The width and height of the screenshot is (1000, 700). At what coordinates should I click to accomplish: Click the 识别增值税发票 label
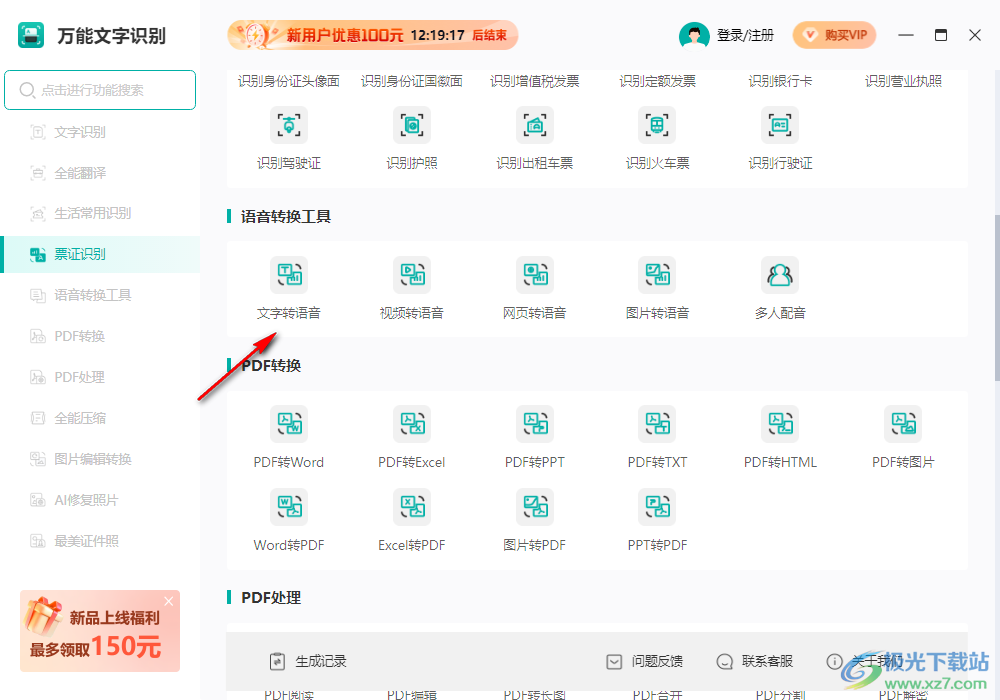[x=534, y=81]
